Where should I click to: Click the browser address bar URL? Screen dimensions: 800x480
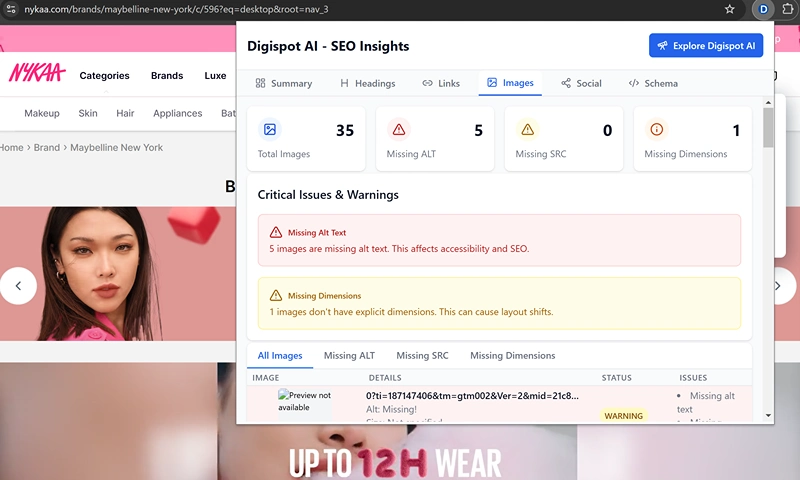point(176,9)
